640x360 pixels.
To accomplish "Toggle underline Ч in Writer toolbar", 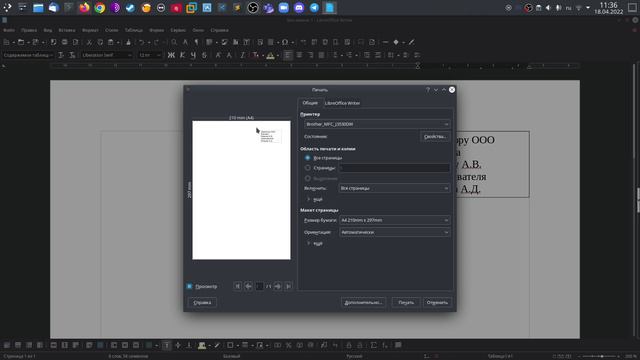I will [193, 55].
